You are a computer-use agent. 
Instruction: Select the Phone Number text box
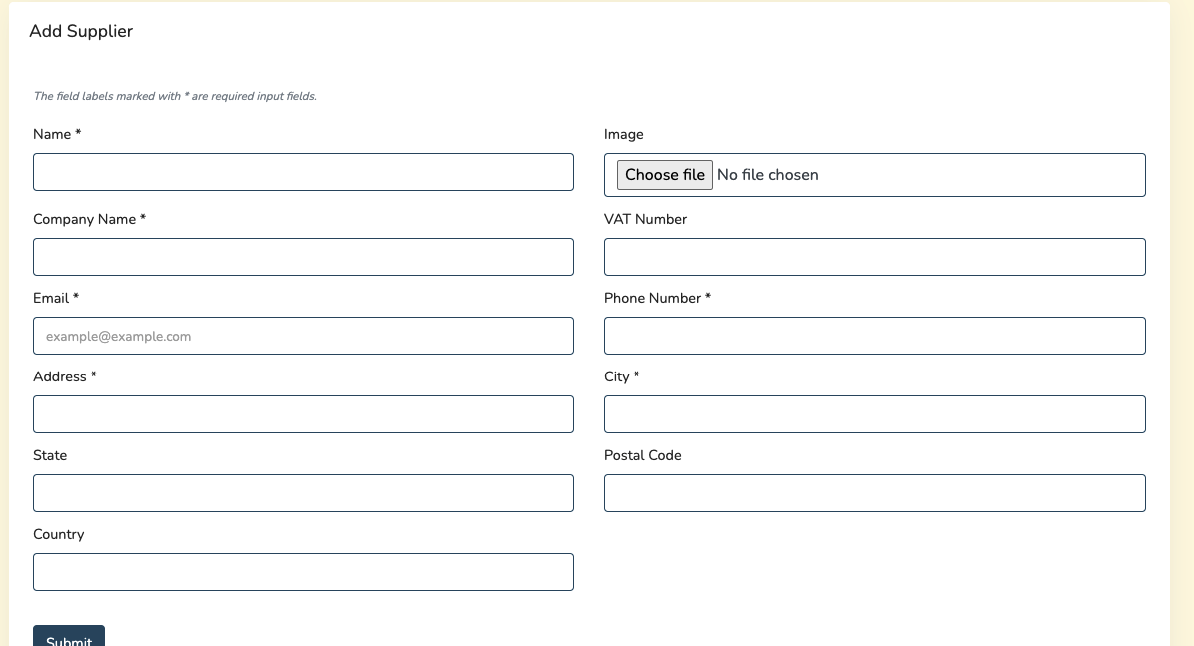874,336
